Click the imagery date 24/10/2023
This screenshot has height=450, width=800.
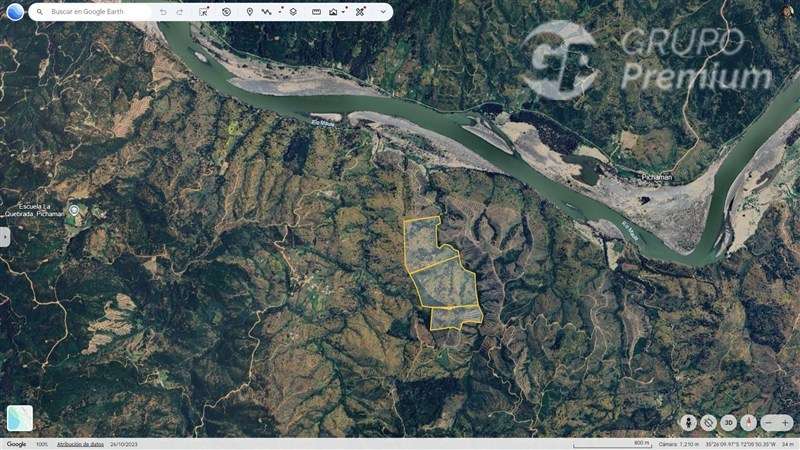click(124, 444)
